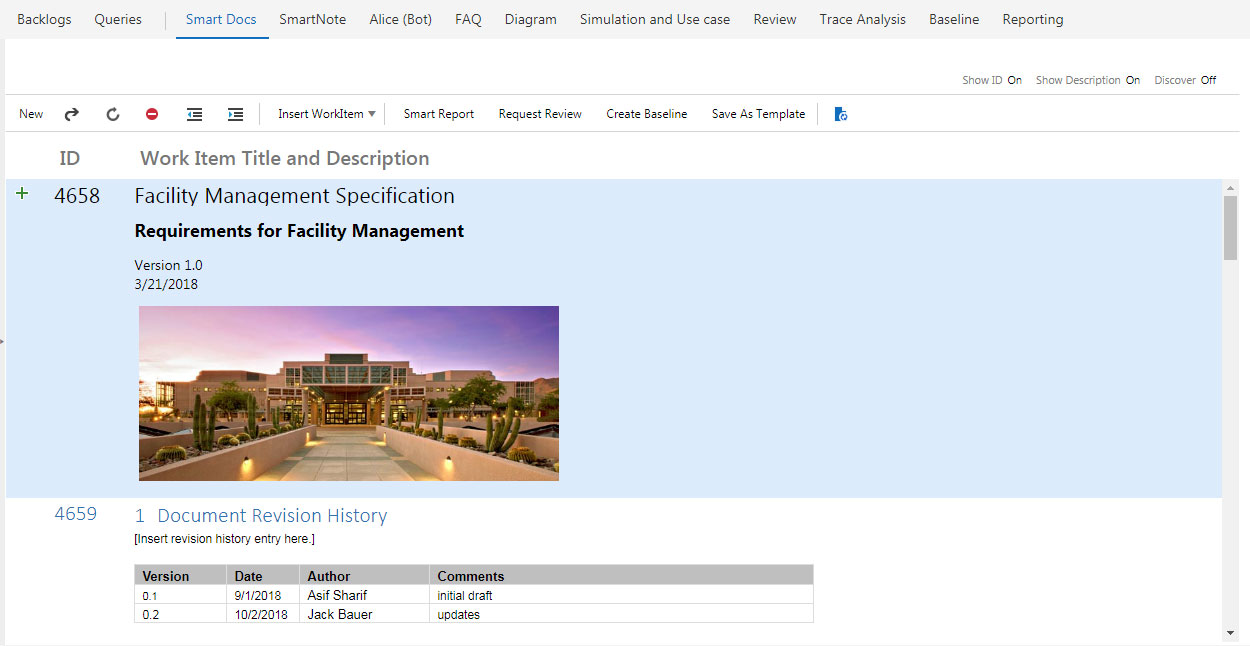Click Request Review in the toolbar
The width and height of the screenshot is (1250, 646).
(x=540, y=114)
